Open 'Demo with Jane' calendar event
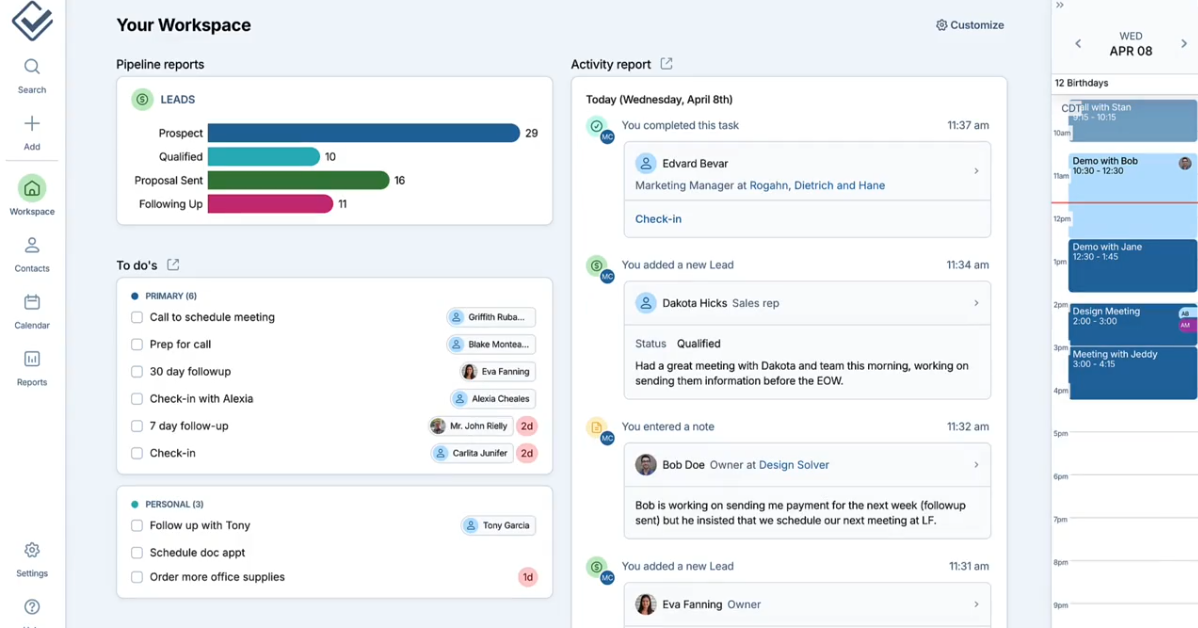This screenshot has width=1198, height=628. [x=1132, y=266]
